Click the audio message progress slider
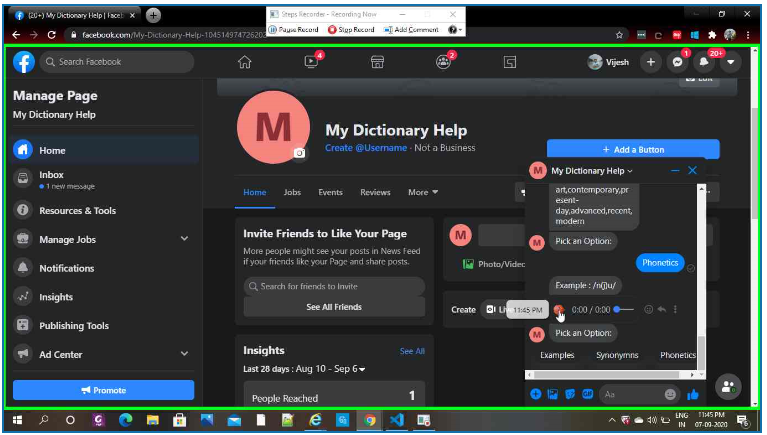The height and width of the screenshot is (435, 767). point(624,309)
